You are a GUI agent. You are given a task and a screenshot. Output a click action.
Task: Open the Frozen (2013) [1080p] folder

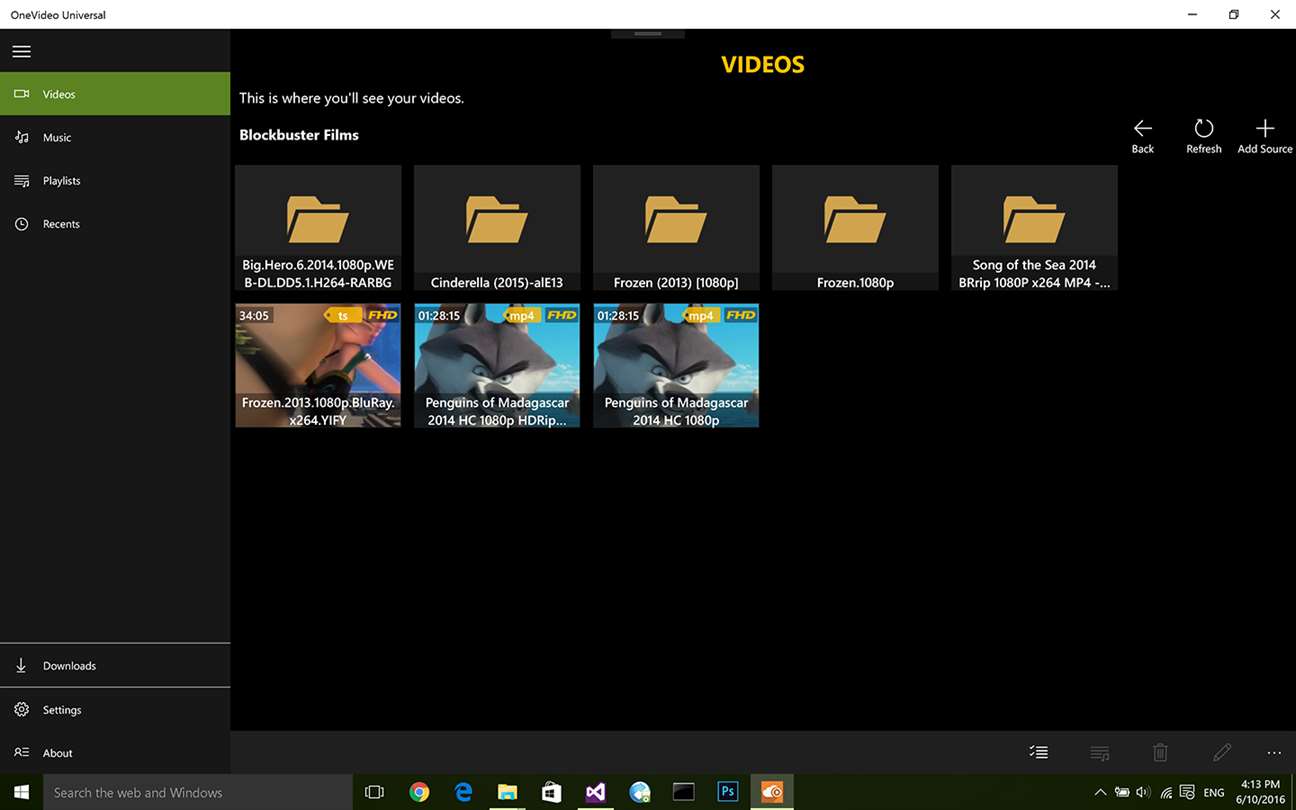click(x=676, y=228)
